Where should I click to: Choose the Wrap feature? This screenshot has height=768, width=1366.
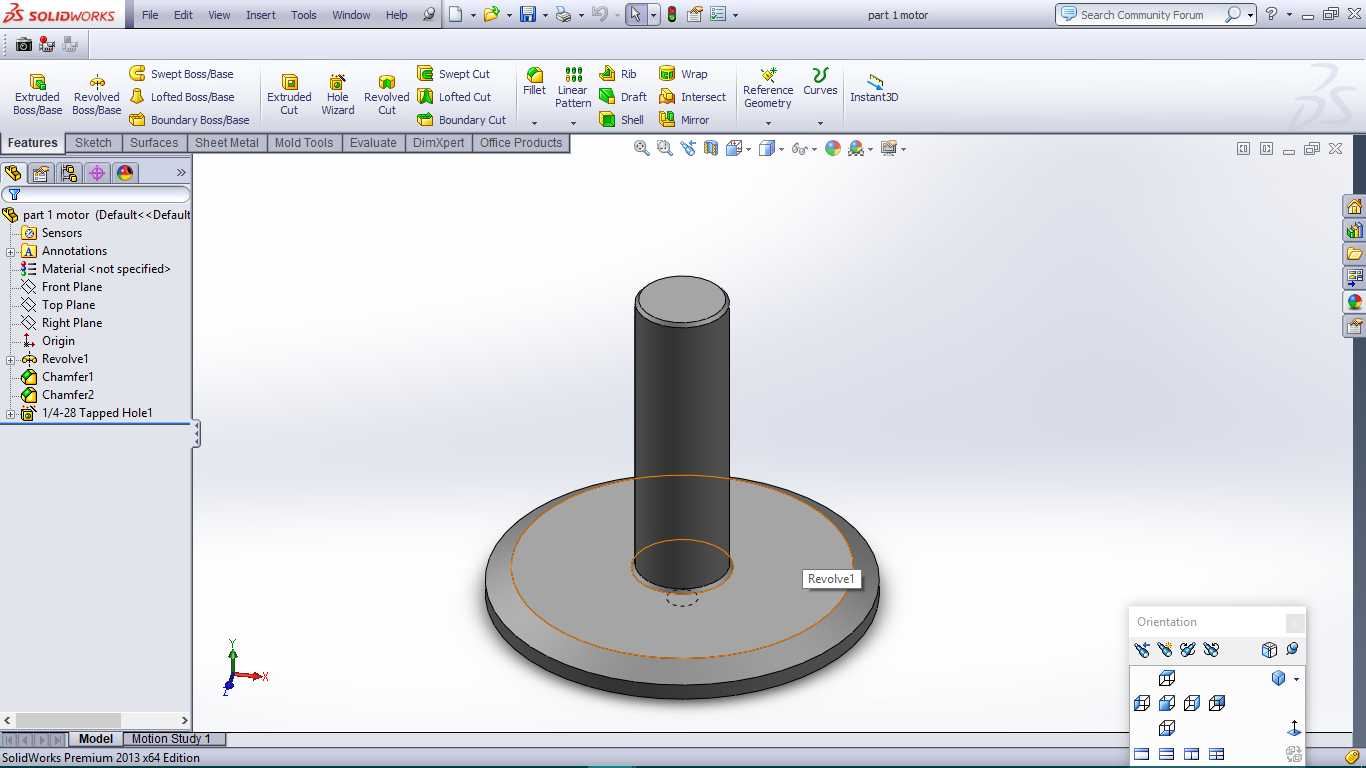(683, 74)
